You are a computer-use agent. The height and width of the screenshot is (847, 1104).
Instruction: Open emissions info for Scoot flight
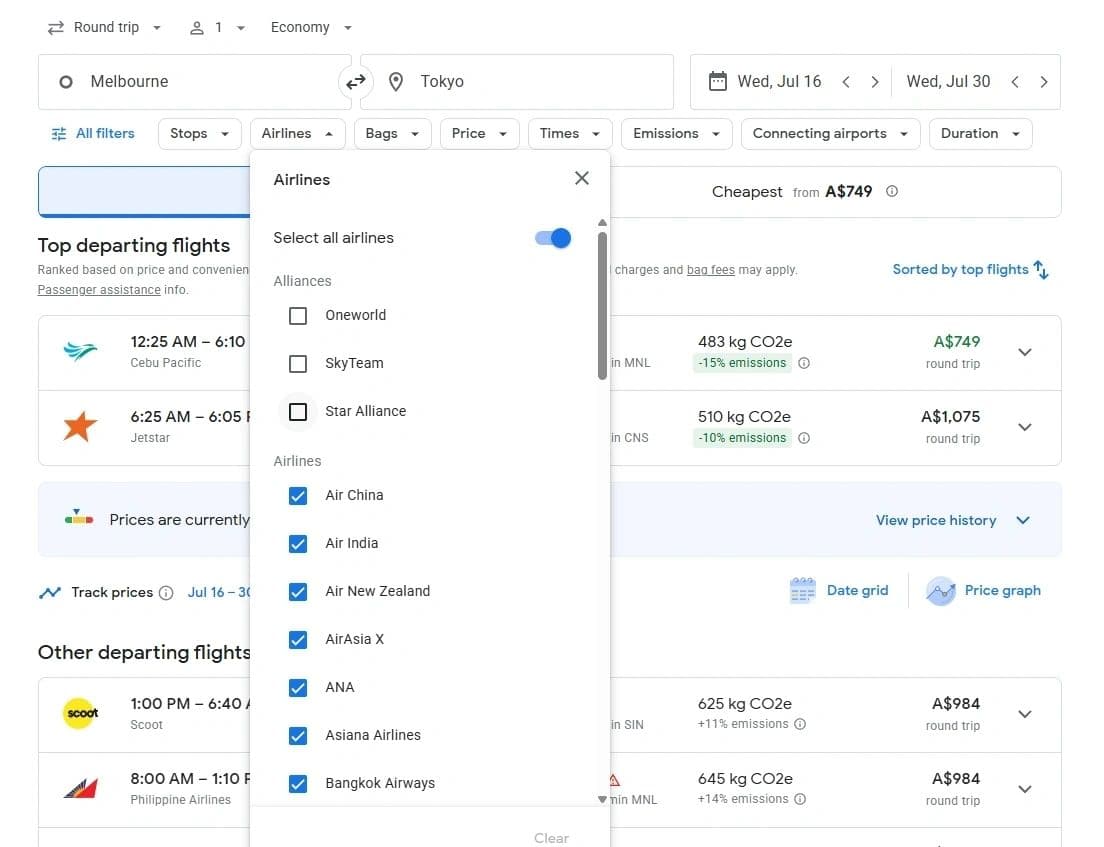tap(800, 724)
